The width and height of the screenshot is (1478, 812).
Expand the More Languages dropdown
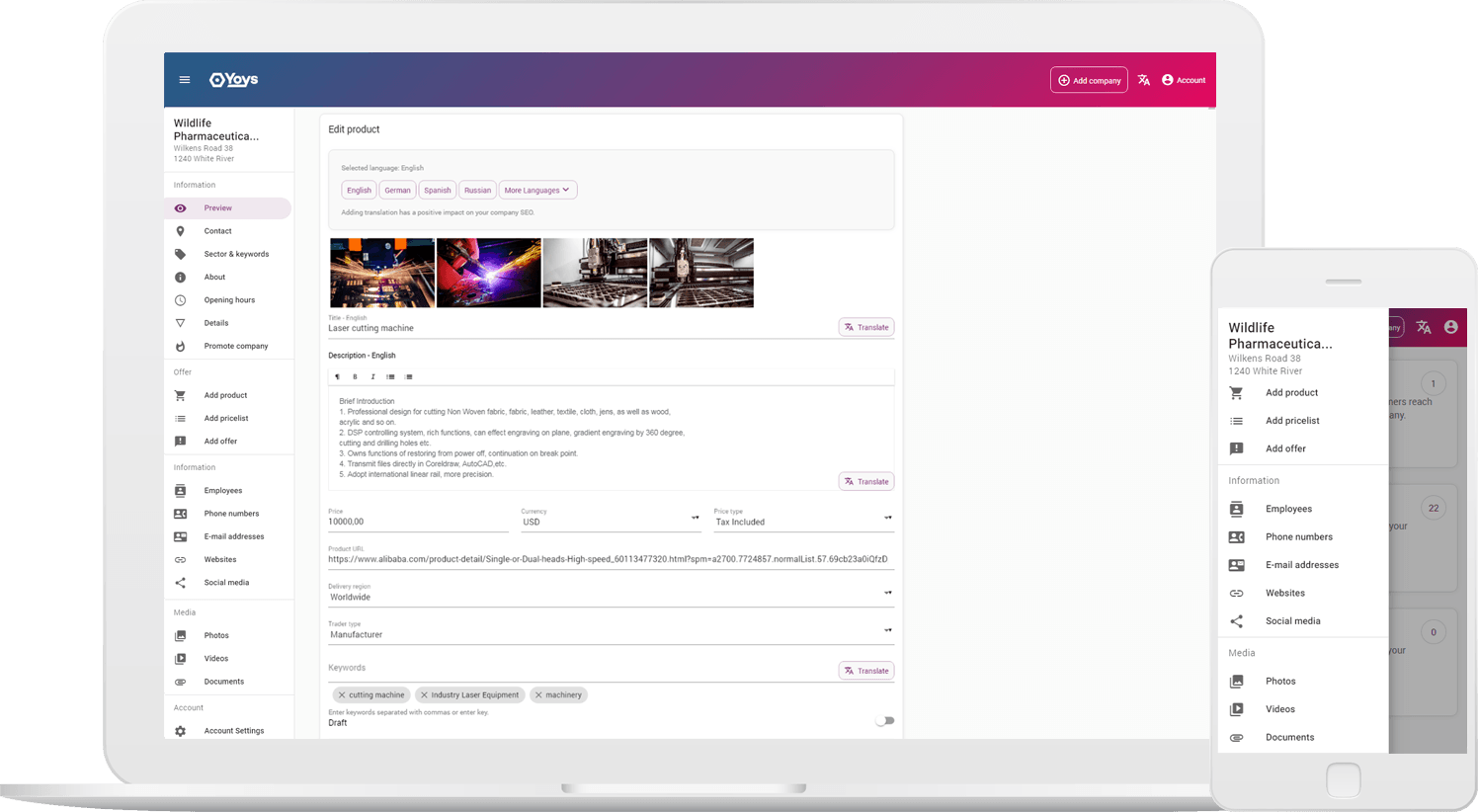[536, 190]
